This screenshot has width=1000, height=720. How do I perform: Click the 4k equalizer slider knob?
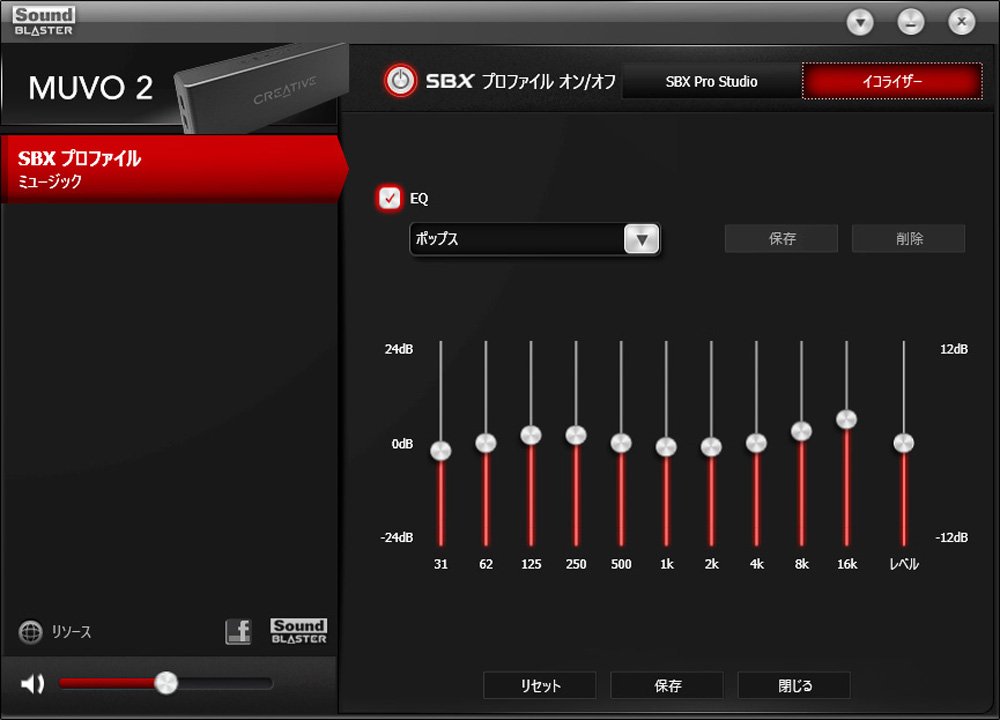pyautogui.click(x=756, y=442)
